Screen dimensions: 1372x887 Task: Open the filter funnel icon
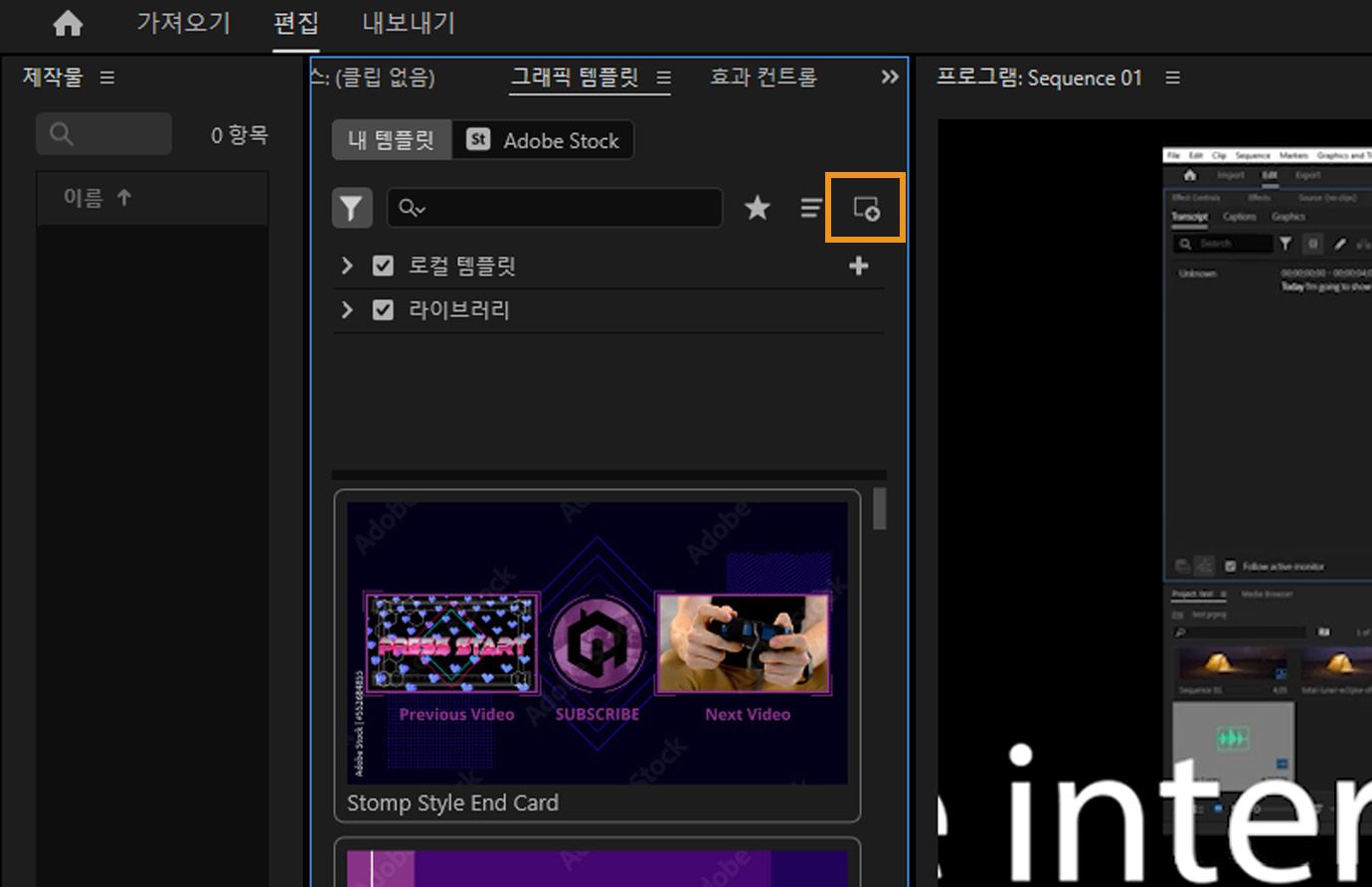click(x=352, y=208)
